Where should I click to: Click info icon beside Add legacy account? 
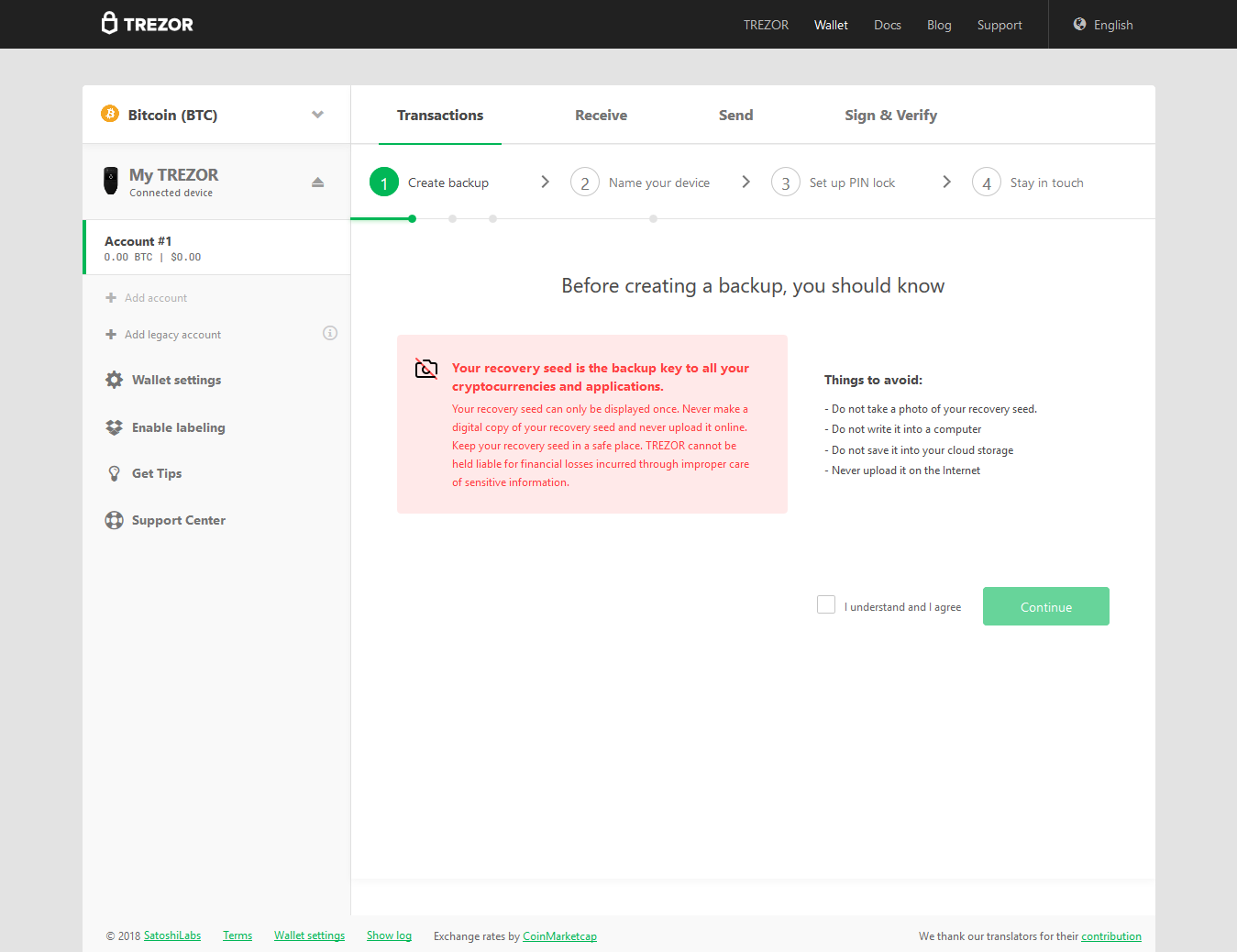coord(330,333)
